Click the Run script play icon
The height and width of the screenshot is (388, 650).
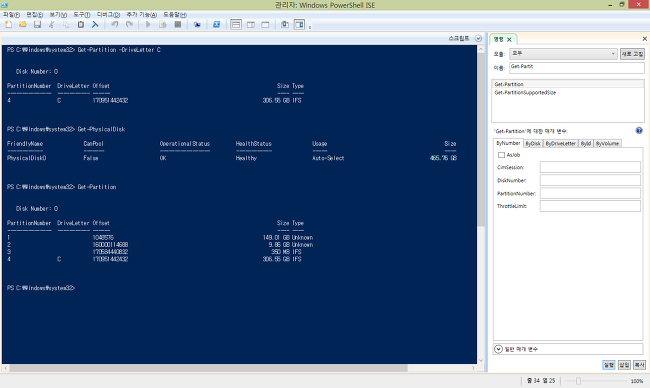(148, 24)
